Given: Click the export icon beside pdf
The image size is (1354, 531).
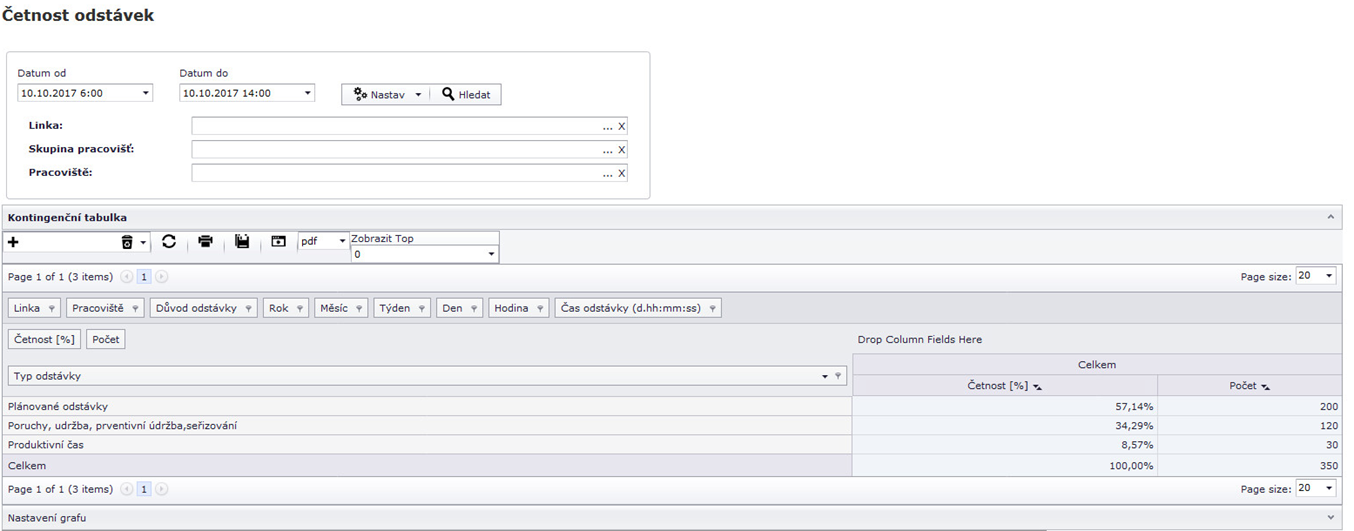Looking at the screenshot, I should pyautogui.click(x=278, y=242).
